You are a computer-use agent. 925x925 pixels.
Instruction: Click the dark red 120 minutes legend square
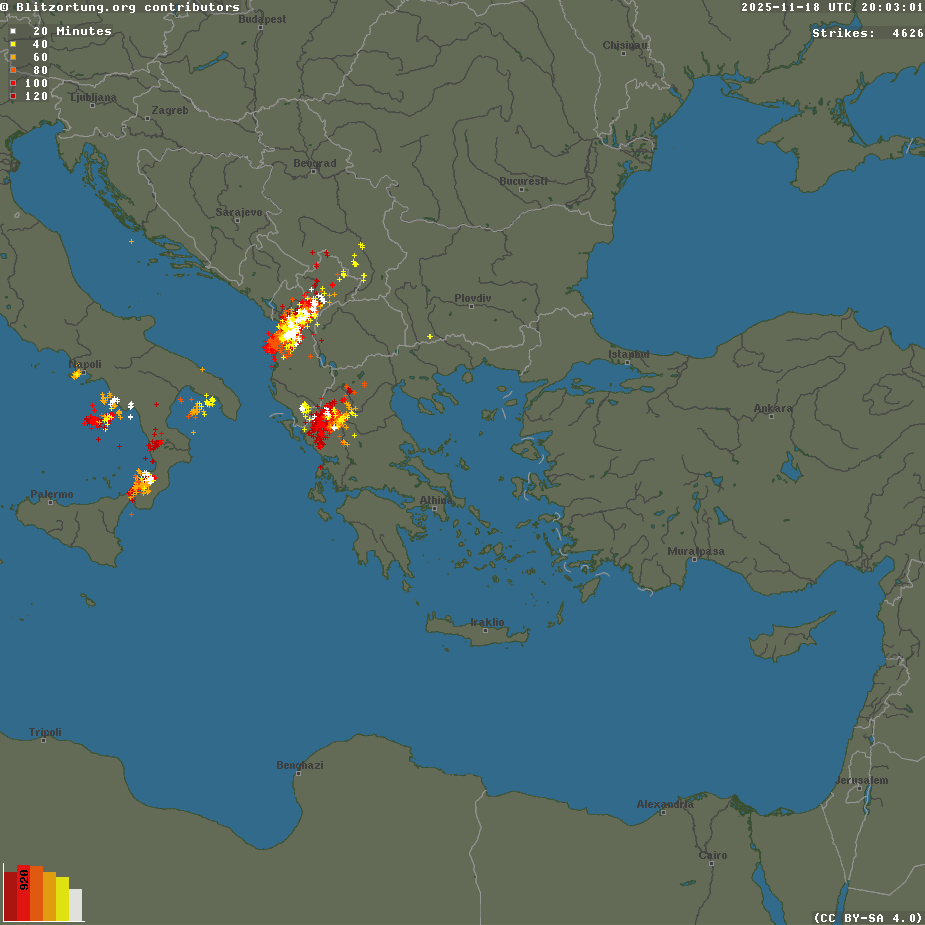pyautogui.click(x=13, y=97)
